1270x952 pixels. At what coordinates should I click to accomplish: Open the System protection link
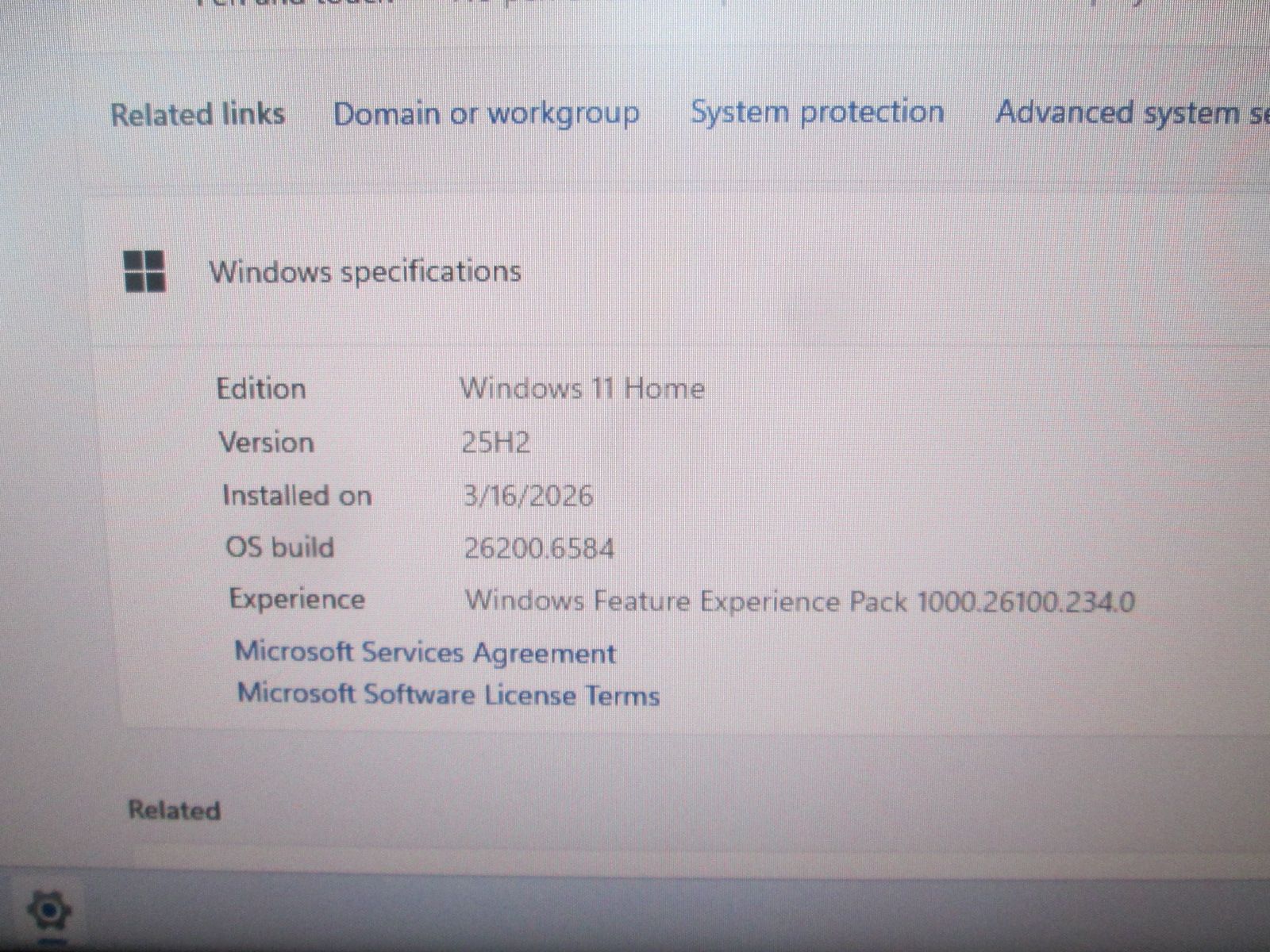817,112
